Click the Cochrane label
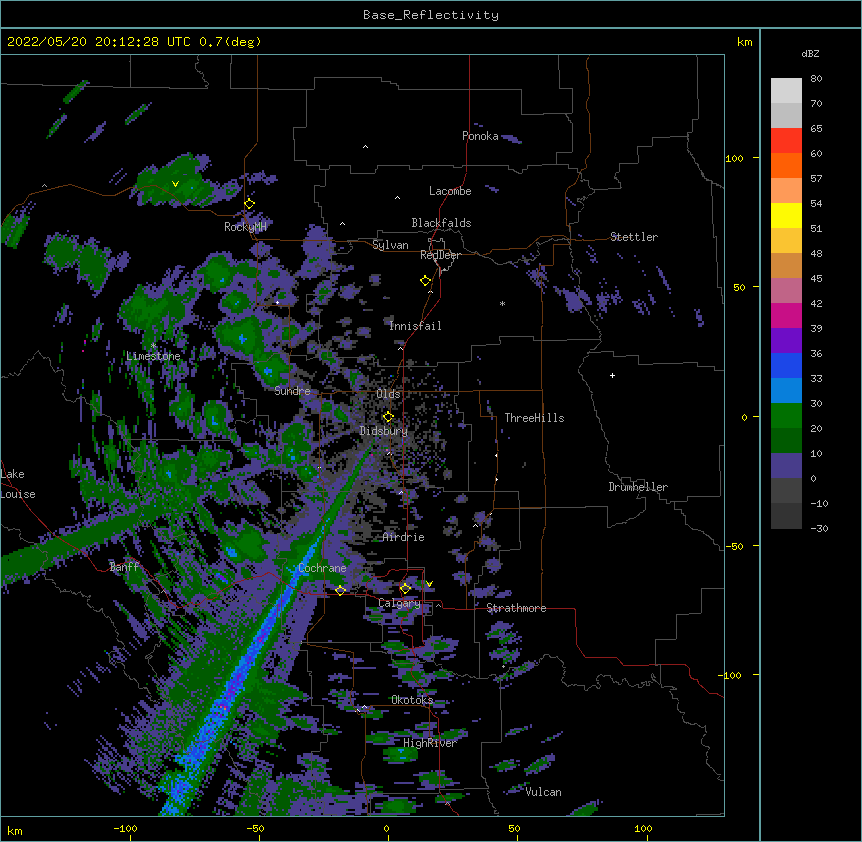Screen dimensions: 862x842 322,568
